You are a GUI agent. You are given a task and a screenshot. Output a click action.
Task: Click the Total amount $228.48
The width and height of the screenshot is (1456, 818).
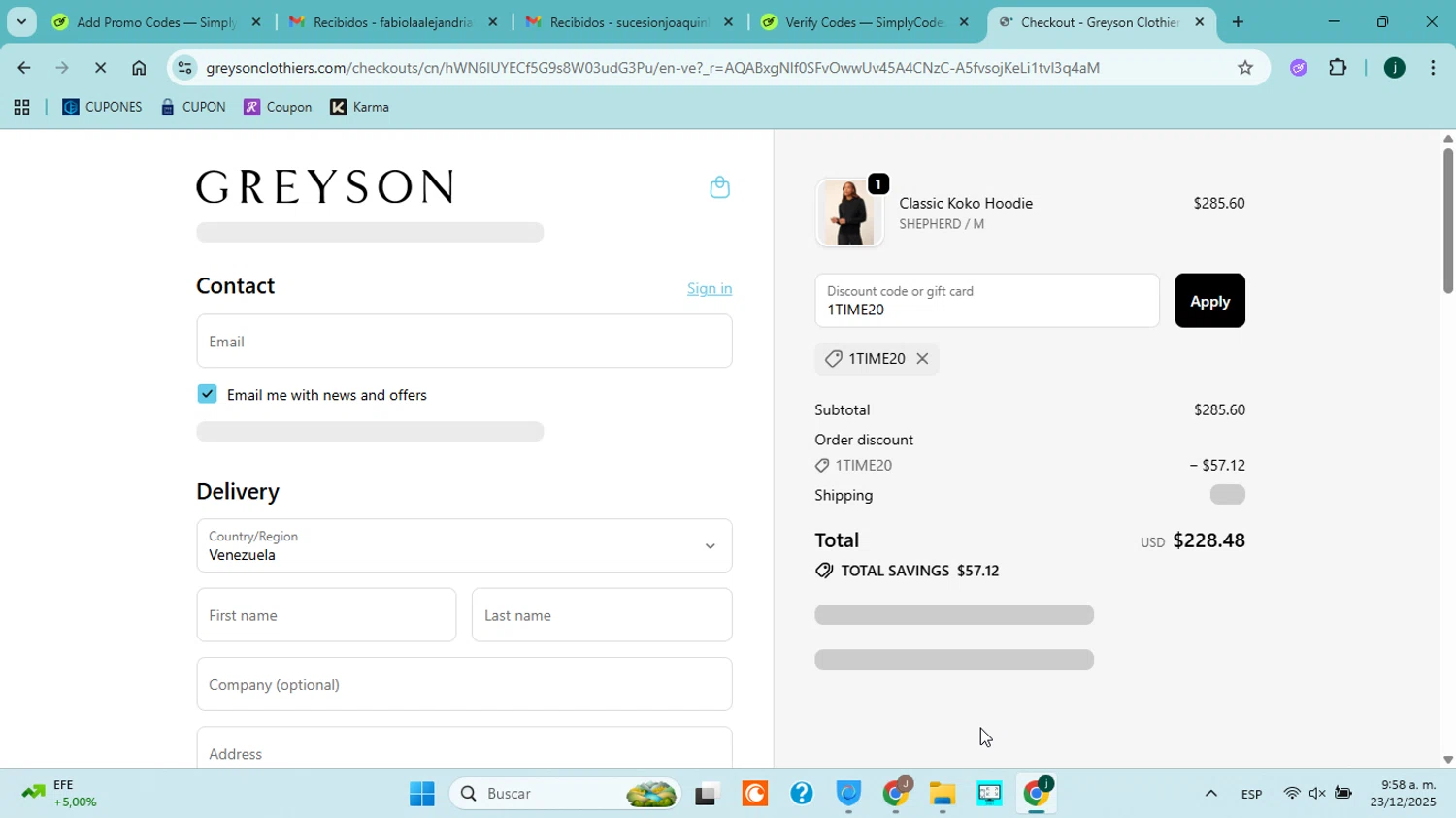tap(1208, 540)
